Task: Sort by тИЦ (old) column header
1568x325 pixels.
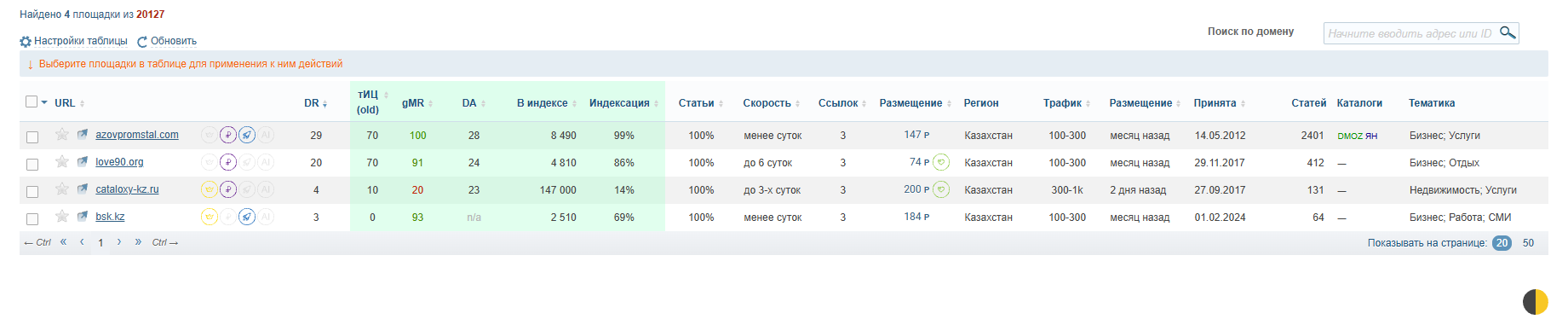Action: coord(372,102)
